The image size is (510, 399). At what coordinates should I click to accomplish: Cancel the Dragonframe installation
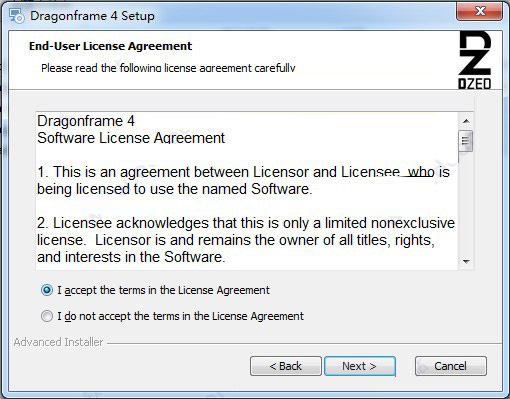[451, 366]
